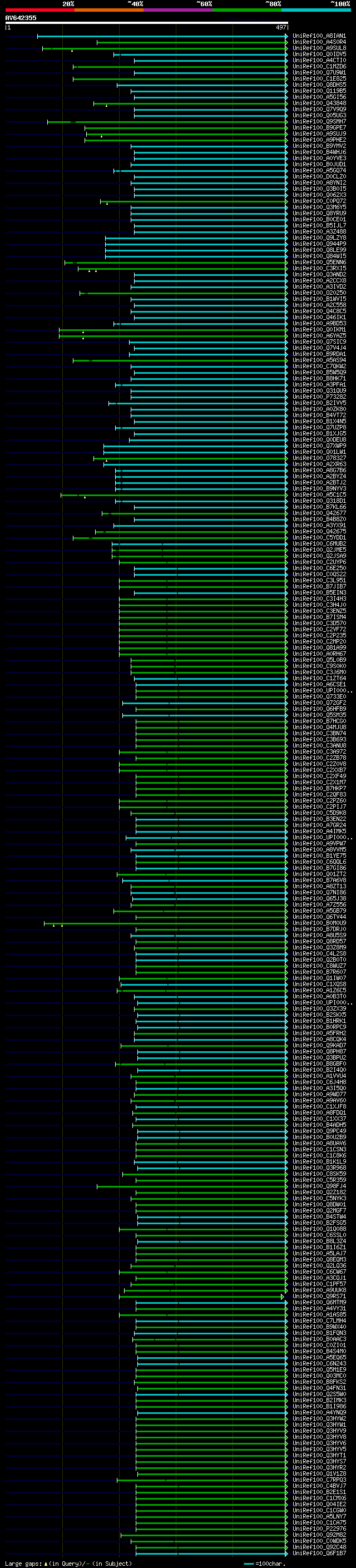Screen dimensions: 356x1568
Task: Select hit label UniRef100_C2XF49
Action: click(319, 776)
